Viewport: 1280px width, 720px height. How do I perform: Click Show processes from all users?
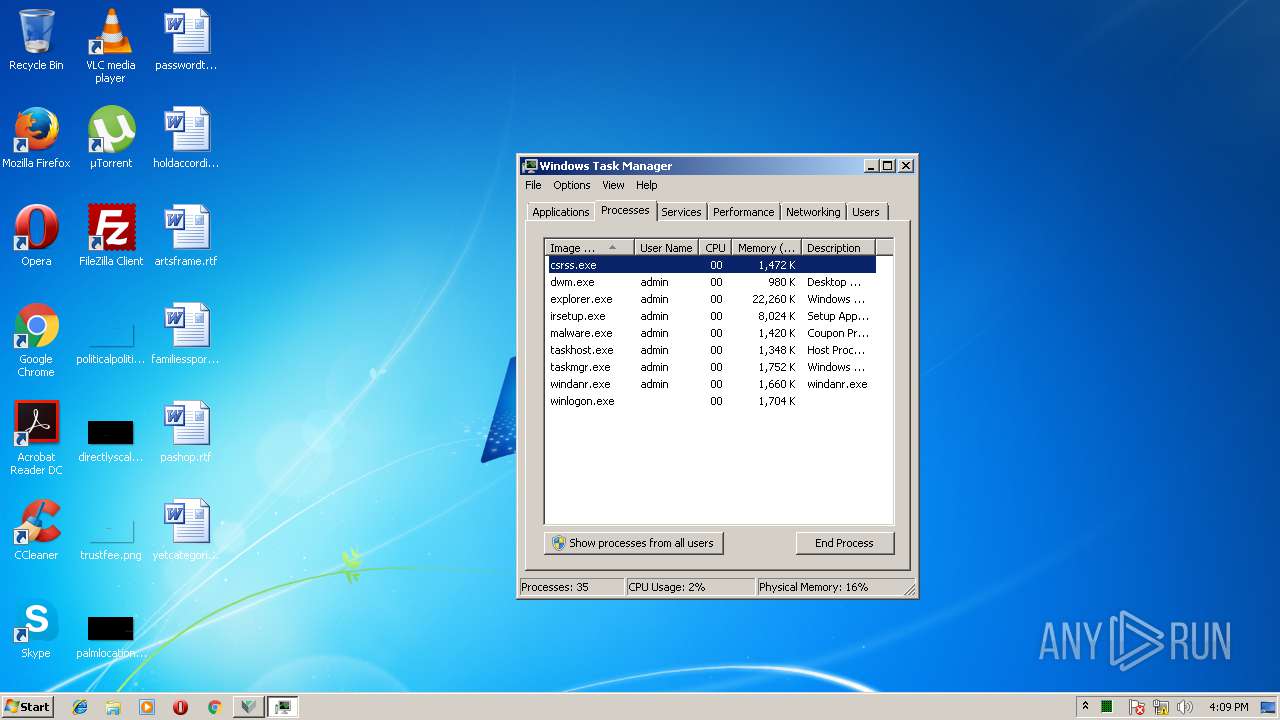[x=634, y=543]
